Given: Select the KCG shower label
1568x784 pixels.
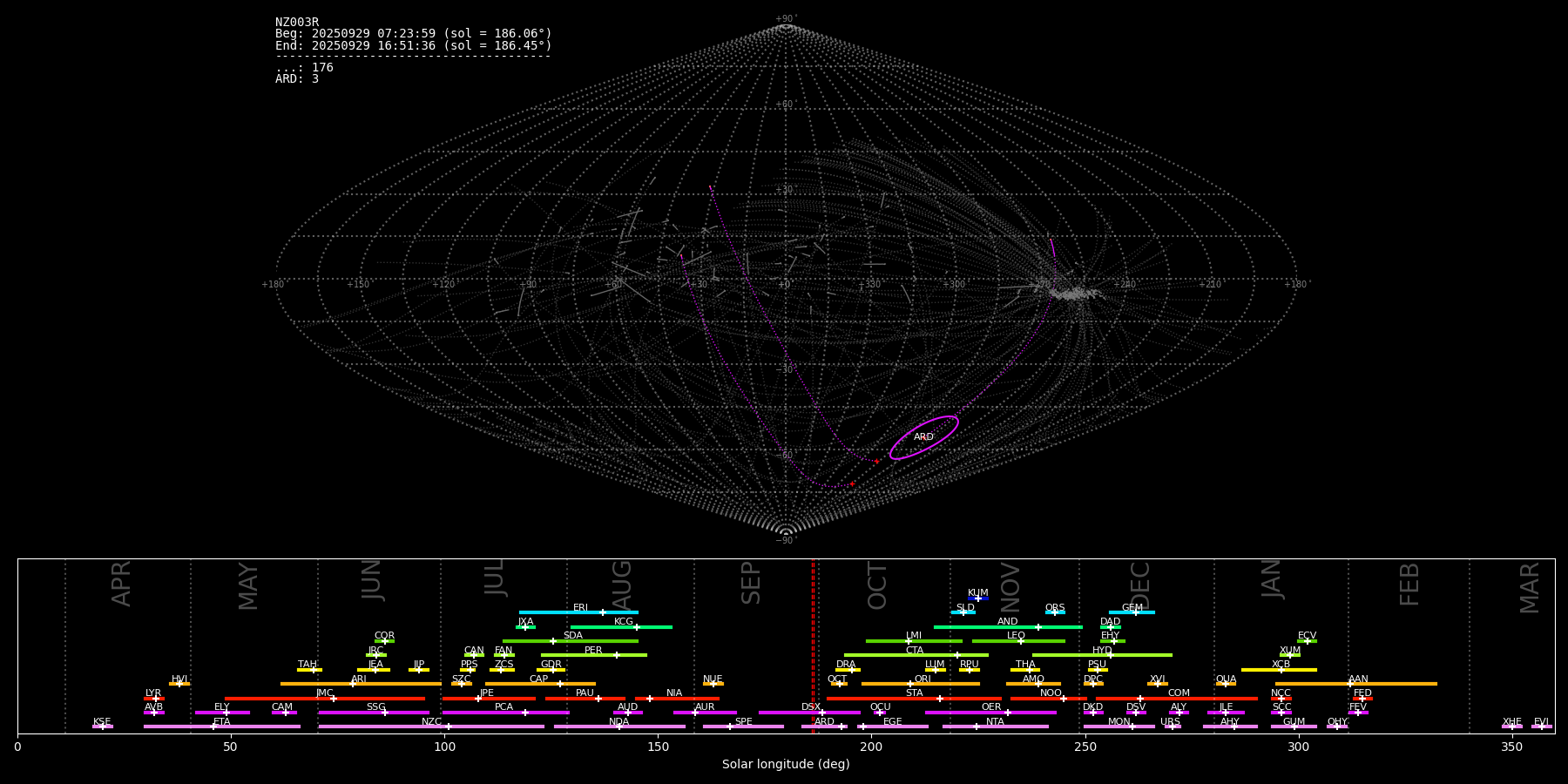Looking at the screenshot, I should click(624, 622).
